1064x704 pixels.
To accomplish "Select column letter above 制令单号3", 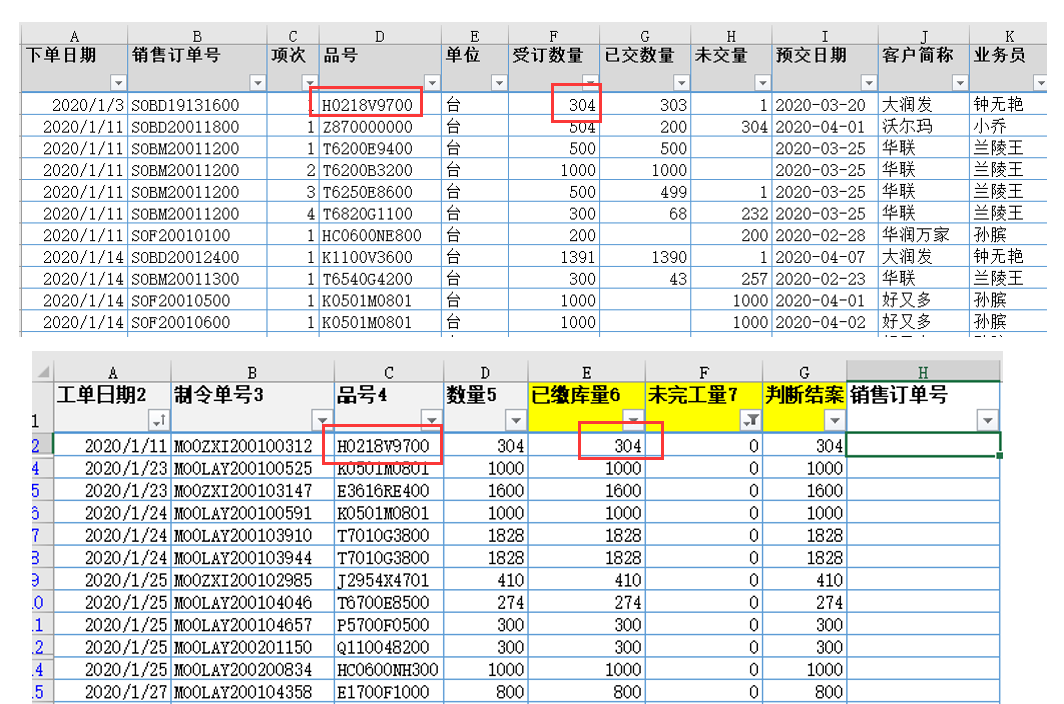I will click(252, 373).
